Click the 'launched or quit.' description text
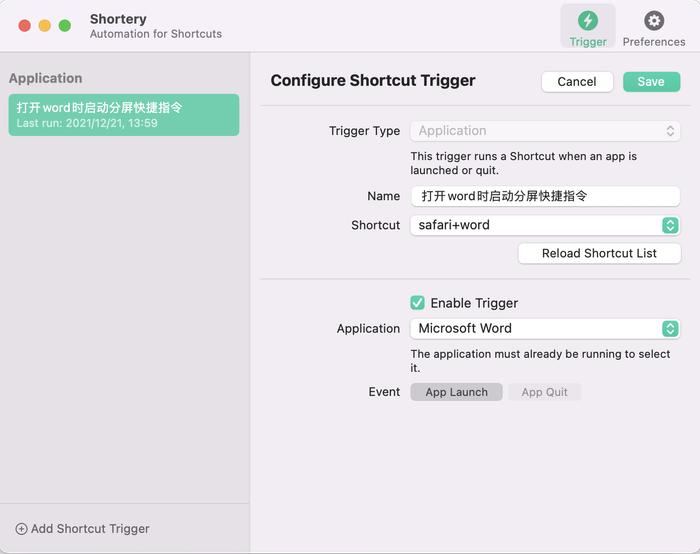700x554 pixels. [x=454, y=170]
